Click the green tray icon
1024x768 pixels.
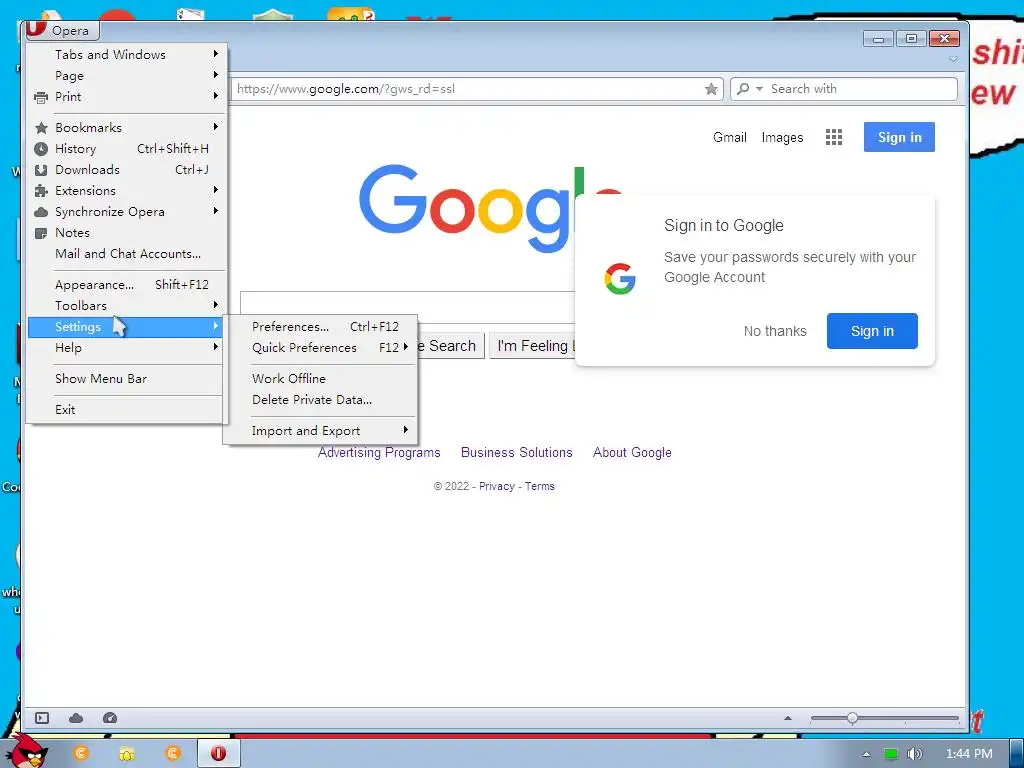(891, 754)
